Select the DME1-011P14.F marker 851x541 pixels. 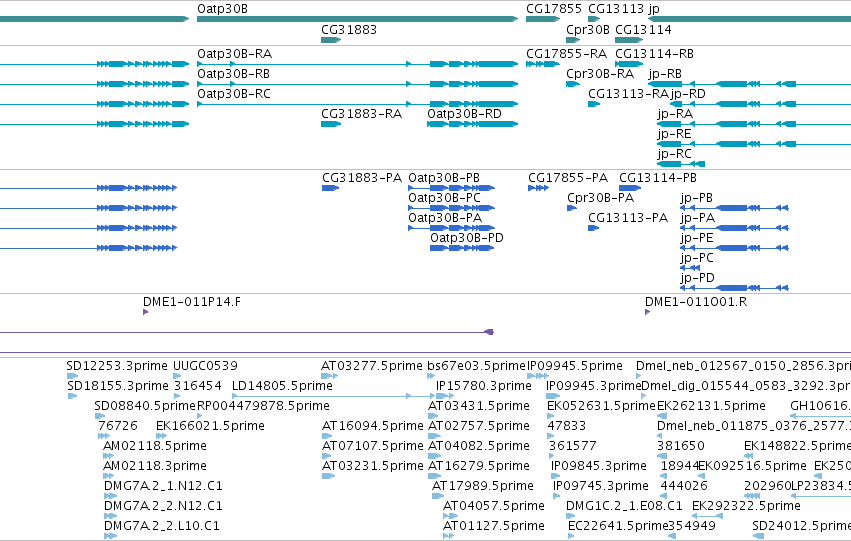[145, 312]
